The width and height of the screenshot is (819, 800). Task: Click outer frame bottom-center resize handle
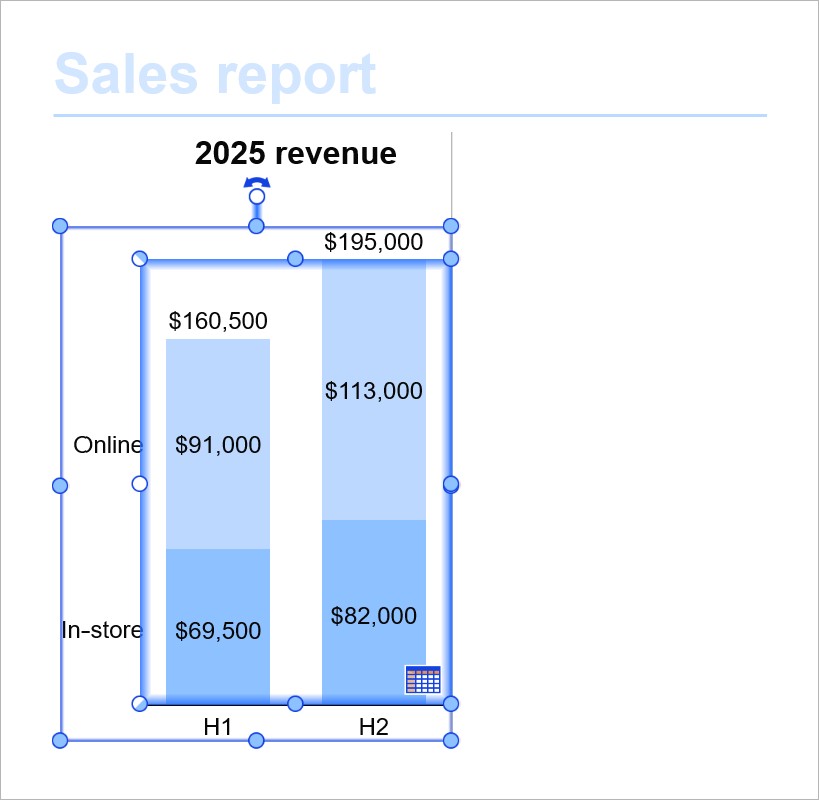(256, 740)
